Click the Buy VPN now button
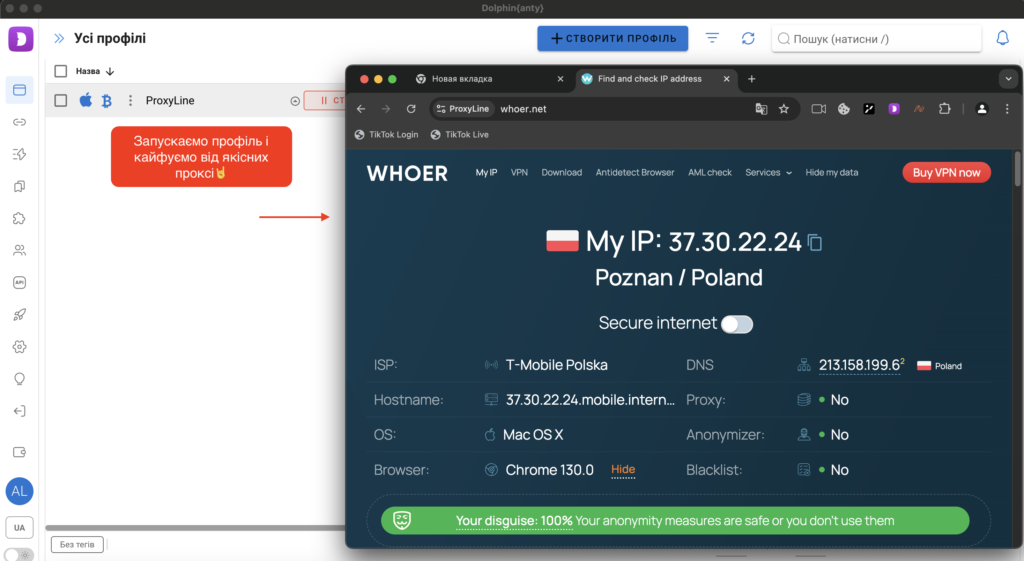This screenshot has height=561, width=1024. [946, 172]
